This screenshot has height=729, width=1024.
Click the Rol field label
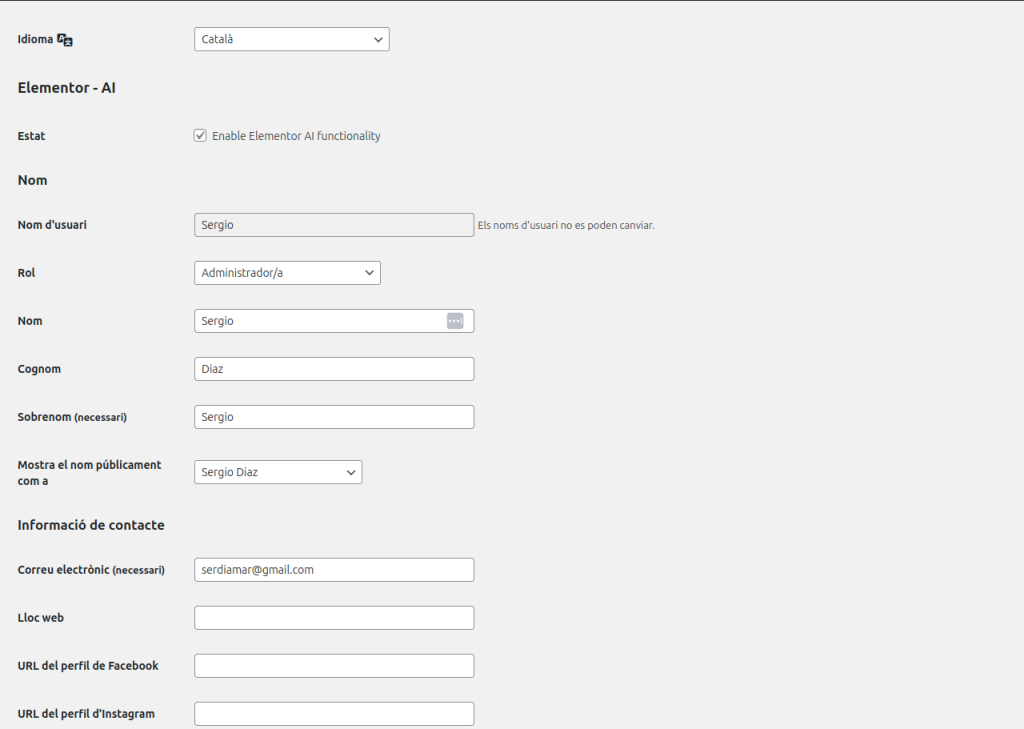26,273
